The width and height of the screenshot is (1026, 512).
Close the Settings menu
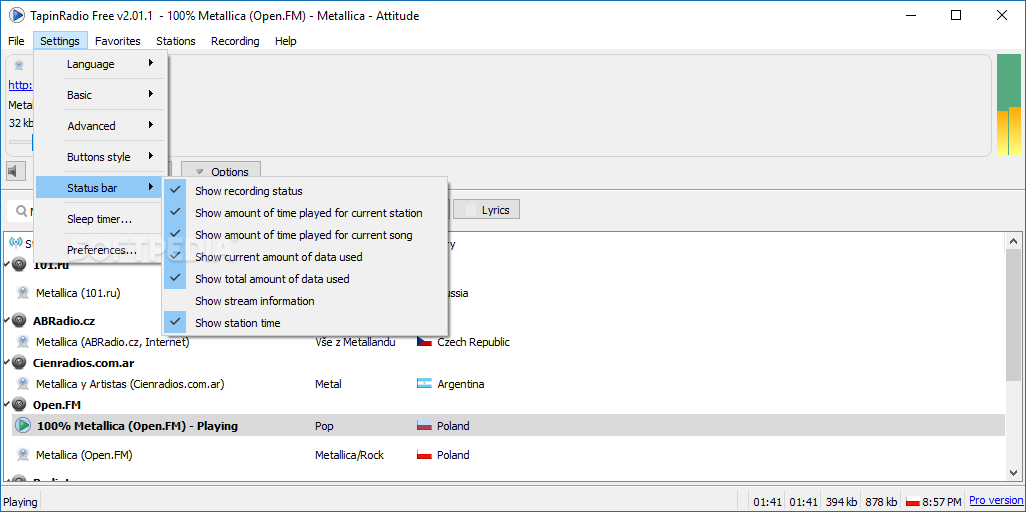tap(60, 41)
